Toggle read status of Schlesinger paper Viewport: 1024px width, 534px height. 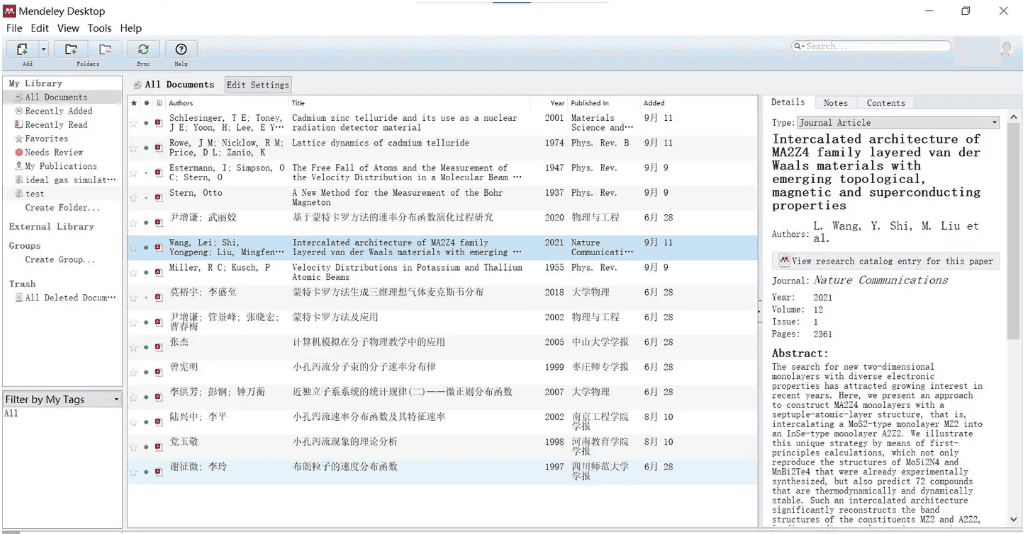point(146,123)
